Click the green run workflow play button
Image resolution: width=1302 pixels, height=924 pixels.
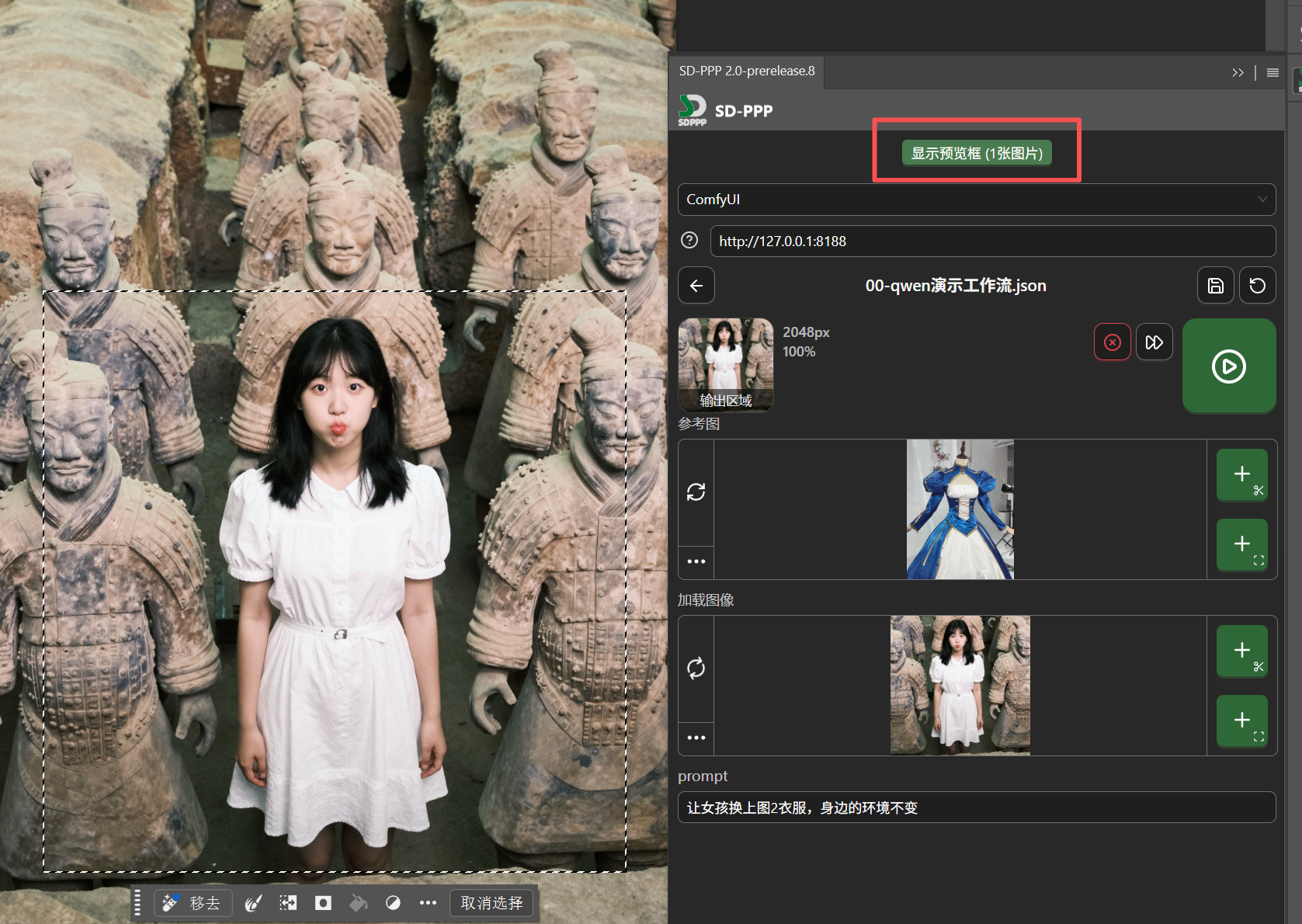1228,366
